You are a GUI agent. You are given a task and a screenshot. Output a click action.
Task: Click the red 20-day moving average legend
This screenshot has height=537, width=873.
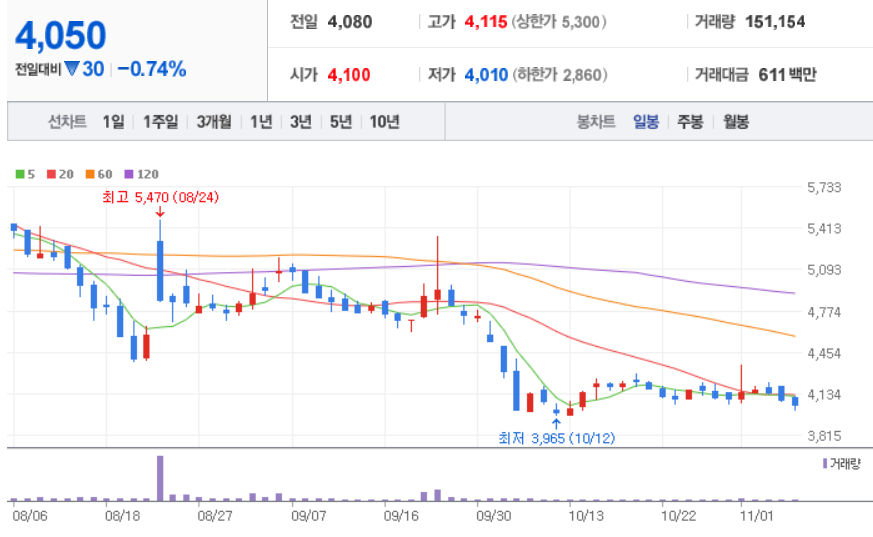pos(60,174)
